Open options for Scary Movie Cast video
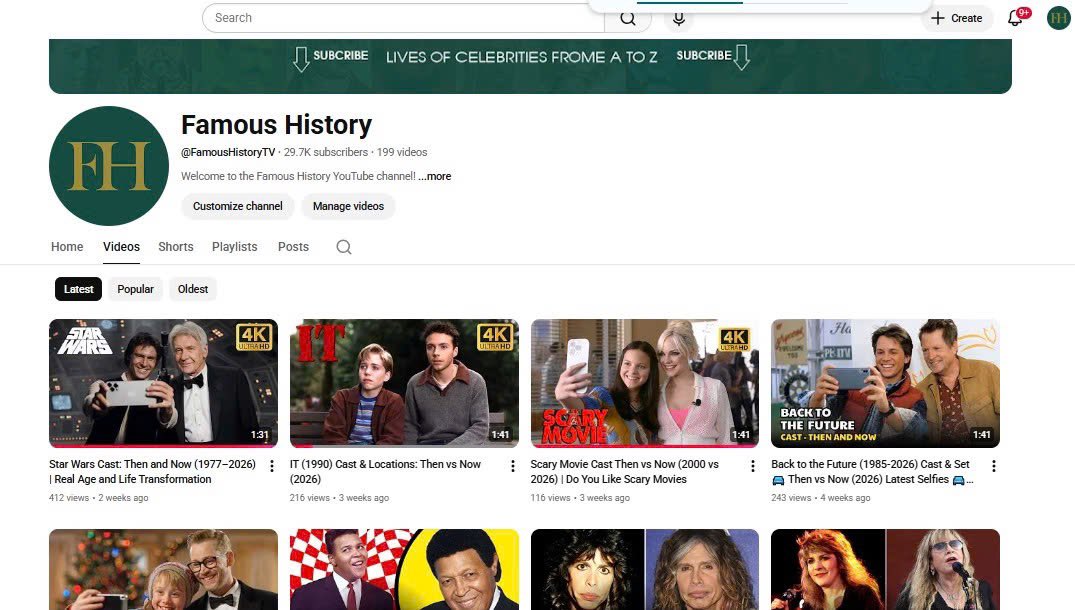This screenshot has height=610, width=1075. click(753, 466)
